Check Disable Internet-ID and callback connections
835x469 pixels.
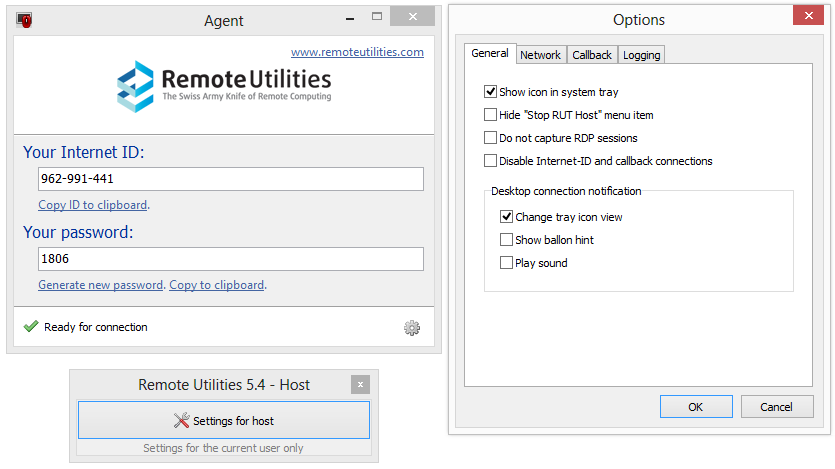(490, 161)
